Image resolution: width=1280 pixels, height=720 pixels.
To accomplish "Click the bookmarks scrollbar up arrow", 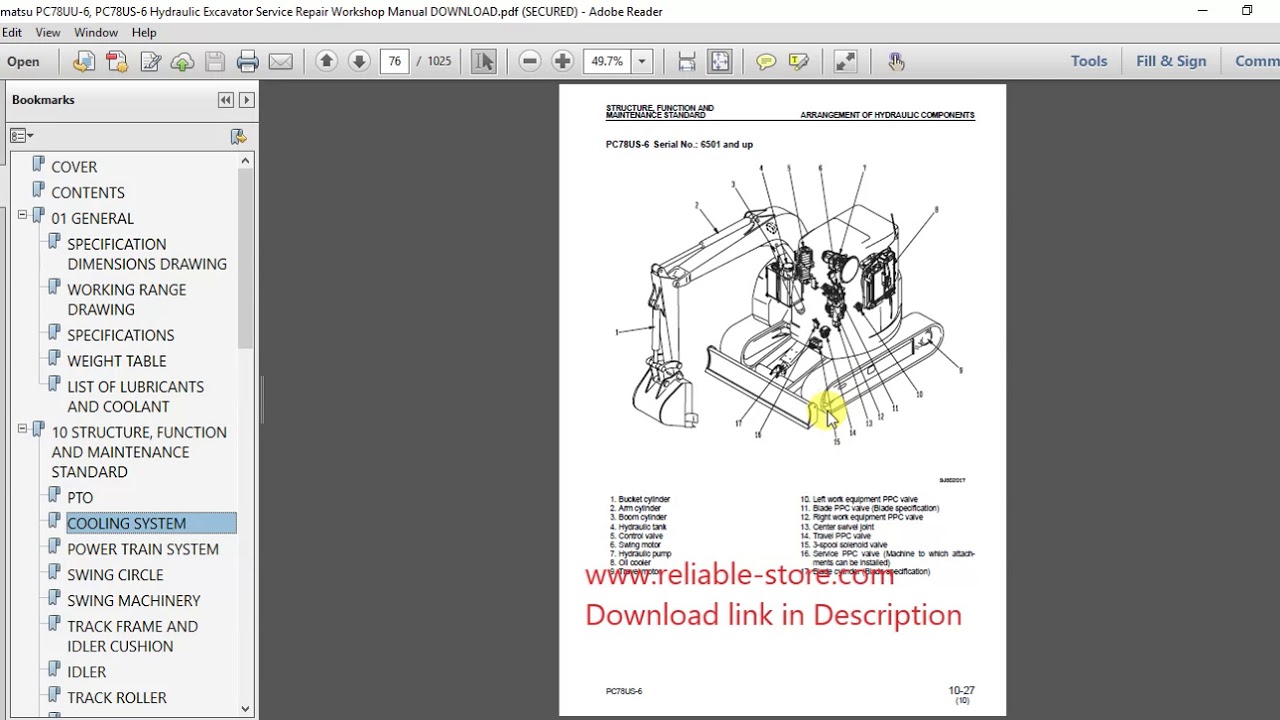I will pyautogui.click(x=246, y=160).
